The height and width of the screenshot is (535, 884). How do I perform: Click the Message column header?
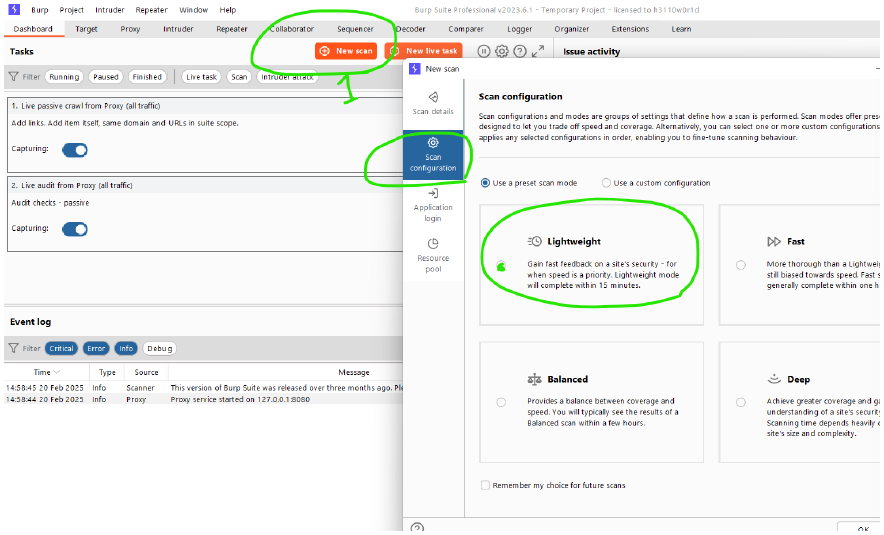click(353, 372)
